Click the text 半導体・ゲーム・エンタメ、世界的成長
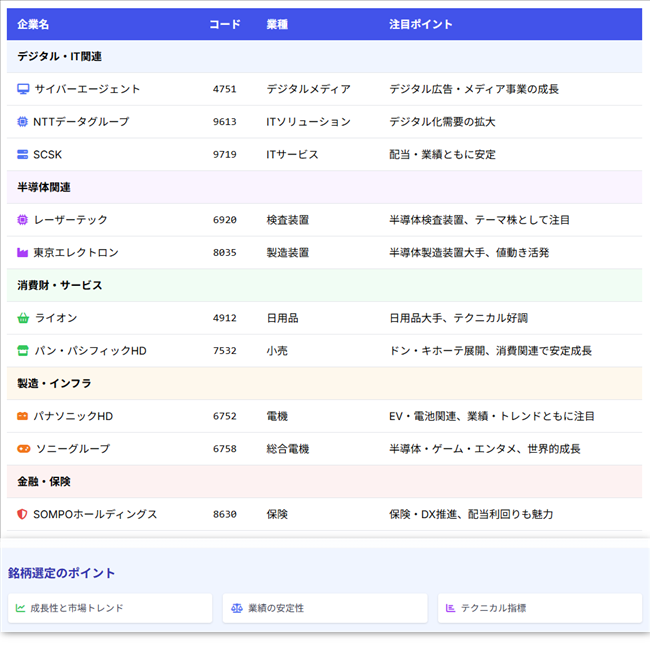650x667 pixels. coord(485,449)
